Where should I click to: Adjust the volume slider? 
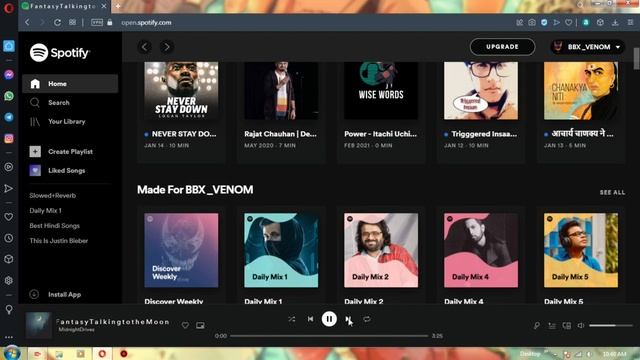point(611,325)
